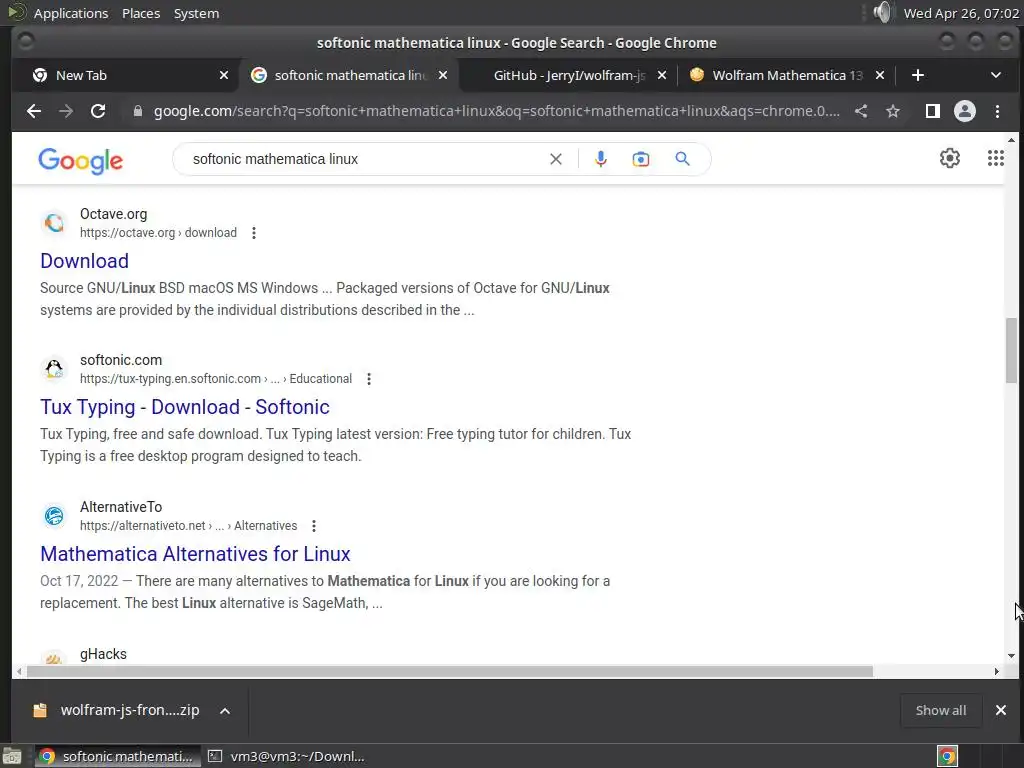1024x768 pixels.
Task: Switch to the vm3@vm3 terminal taskbar item
Action: [x=286, y=756]
